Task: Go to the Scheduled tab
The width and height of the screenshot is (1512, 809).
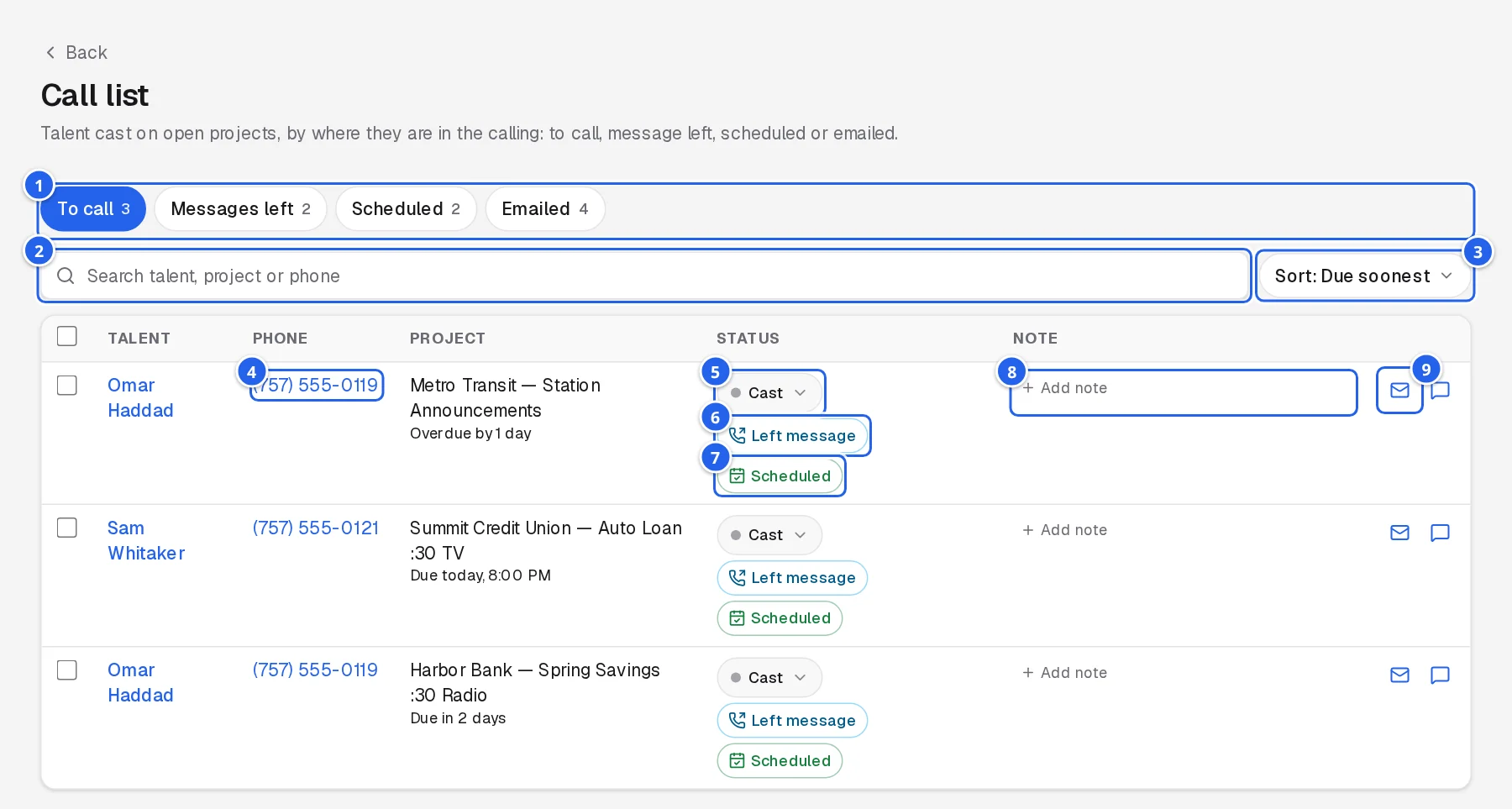Action: click(406, 209)
